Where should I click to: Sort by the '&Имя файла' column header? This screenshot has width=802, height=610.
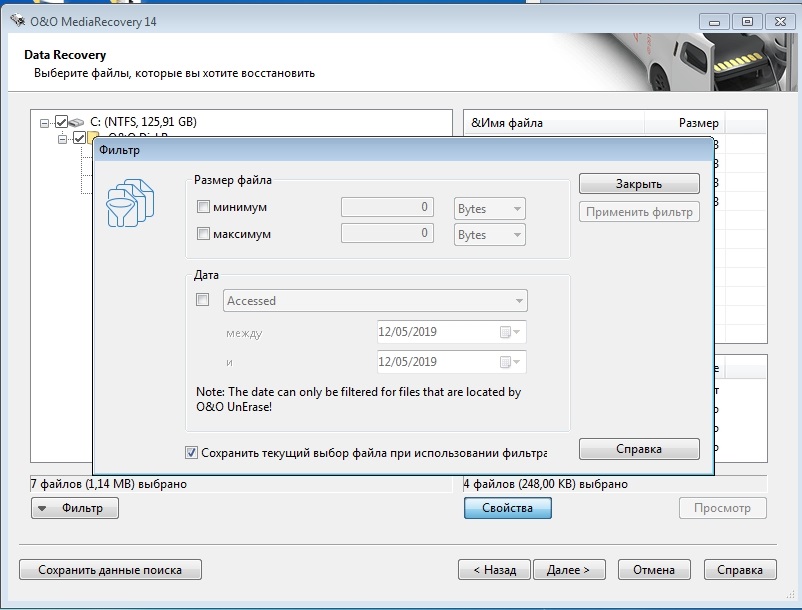(x=554, y=123)
